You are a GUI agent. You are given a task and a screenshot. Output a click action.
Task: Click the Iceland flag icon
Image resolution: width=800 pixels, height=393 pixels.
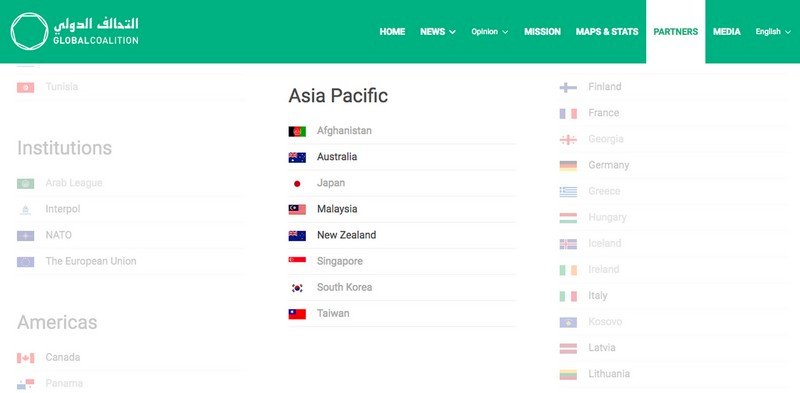568,244
